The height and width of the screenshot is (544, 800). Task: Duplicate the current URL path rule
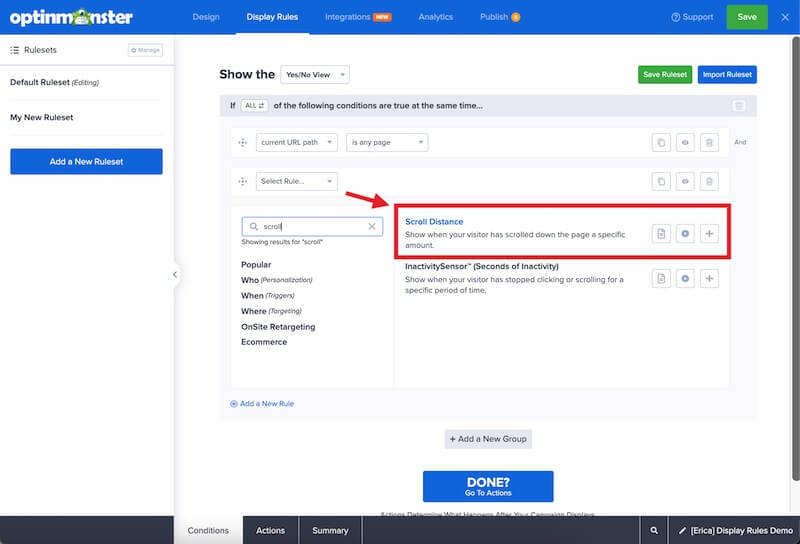[661, 143]
